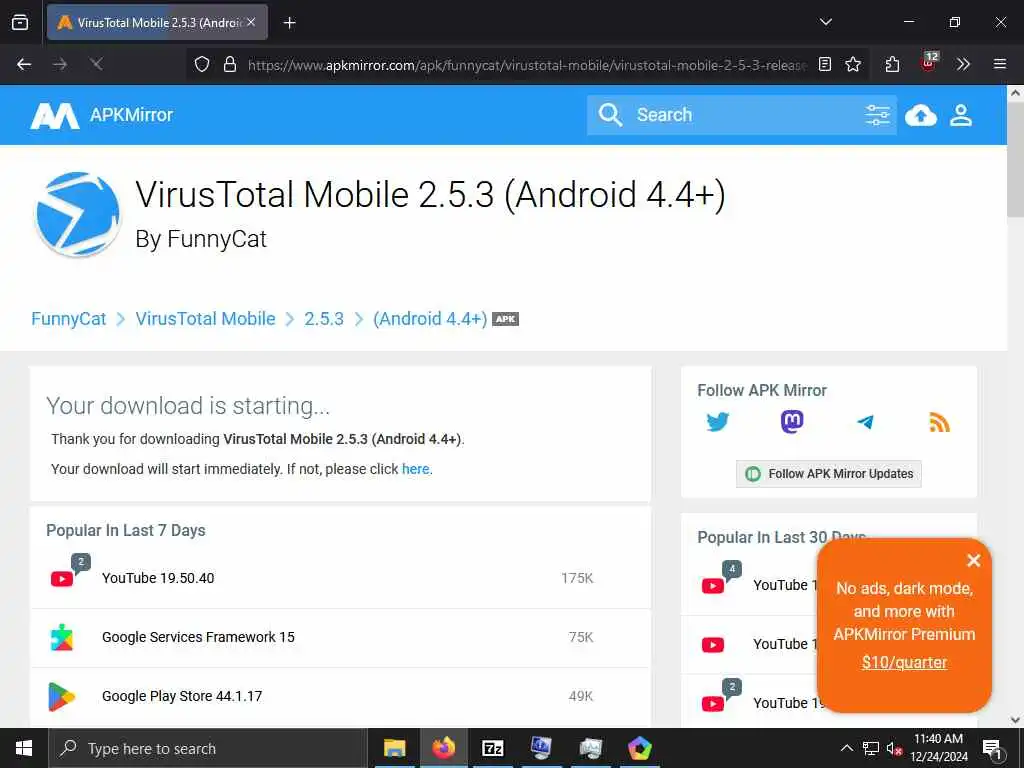Viewport: 1024px width, 768px height.
Task: Go to the FunnyCat breadcrumb
Action: [x=69, y=319]
